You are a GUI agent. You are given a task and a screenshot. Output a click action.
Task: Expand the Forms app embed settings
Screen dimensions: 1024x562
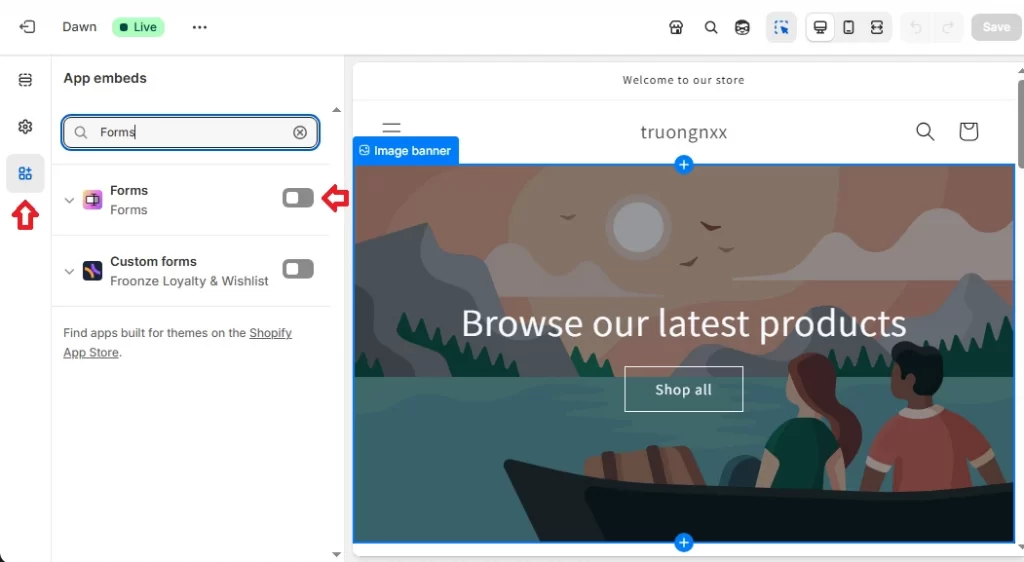(69, 200)
